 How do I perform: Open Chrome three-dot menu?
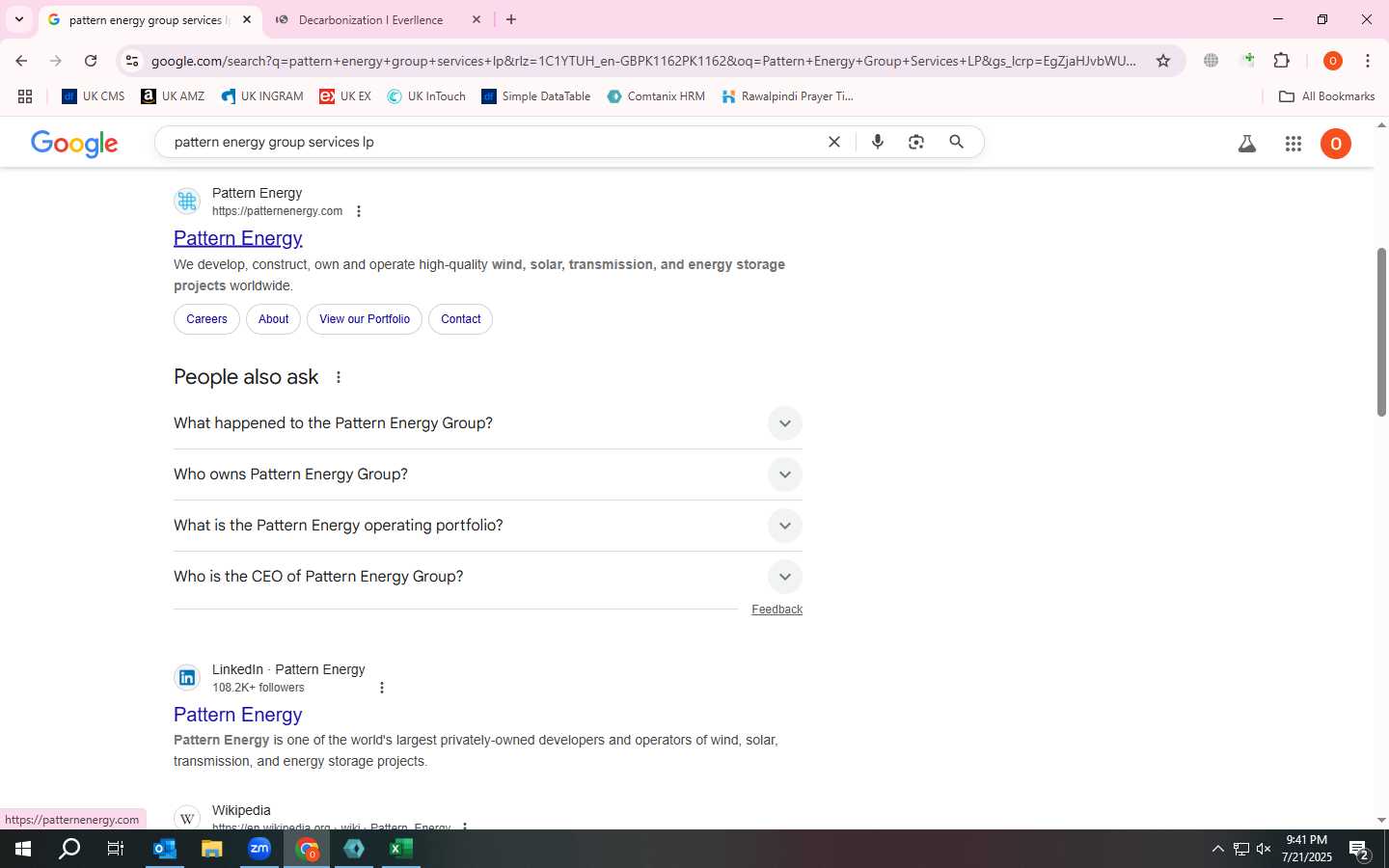pos(1368,61)
